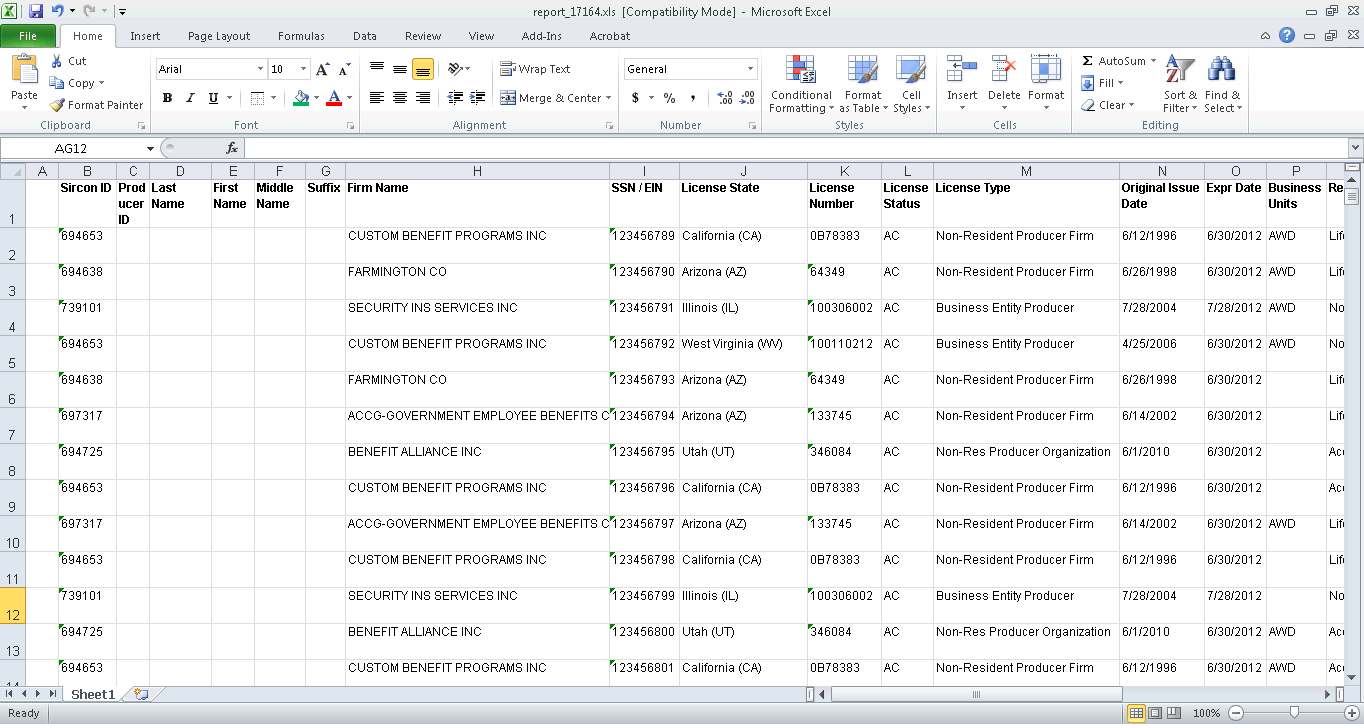Switch to the Data tab
Viewport: 1364px width, 728px height.
tap(365, 36)
